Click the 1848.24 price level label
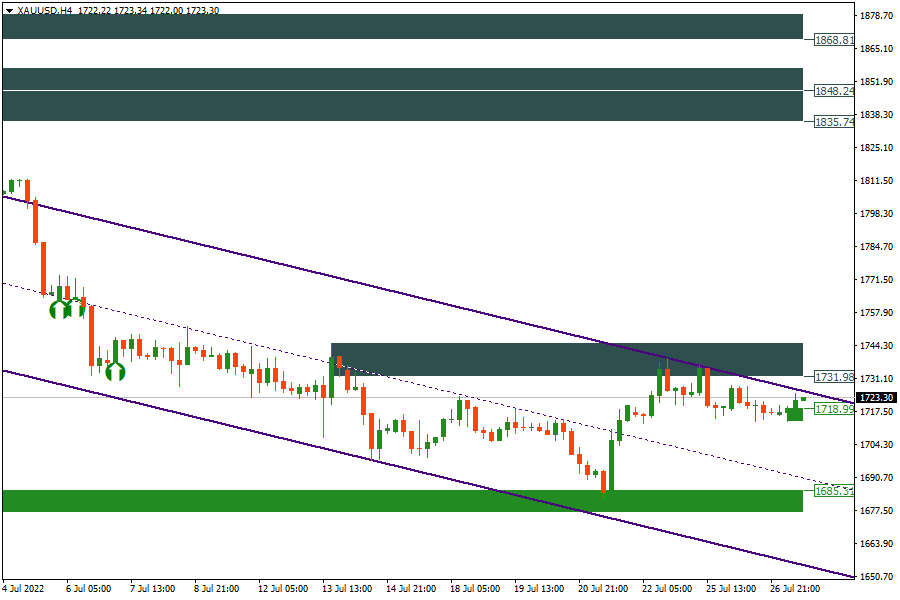 coord(834,91)
